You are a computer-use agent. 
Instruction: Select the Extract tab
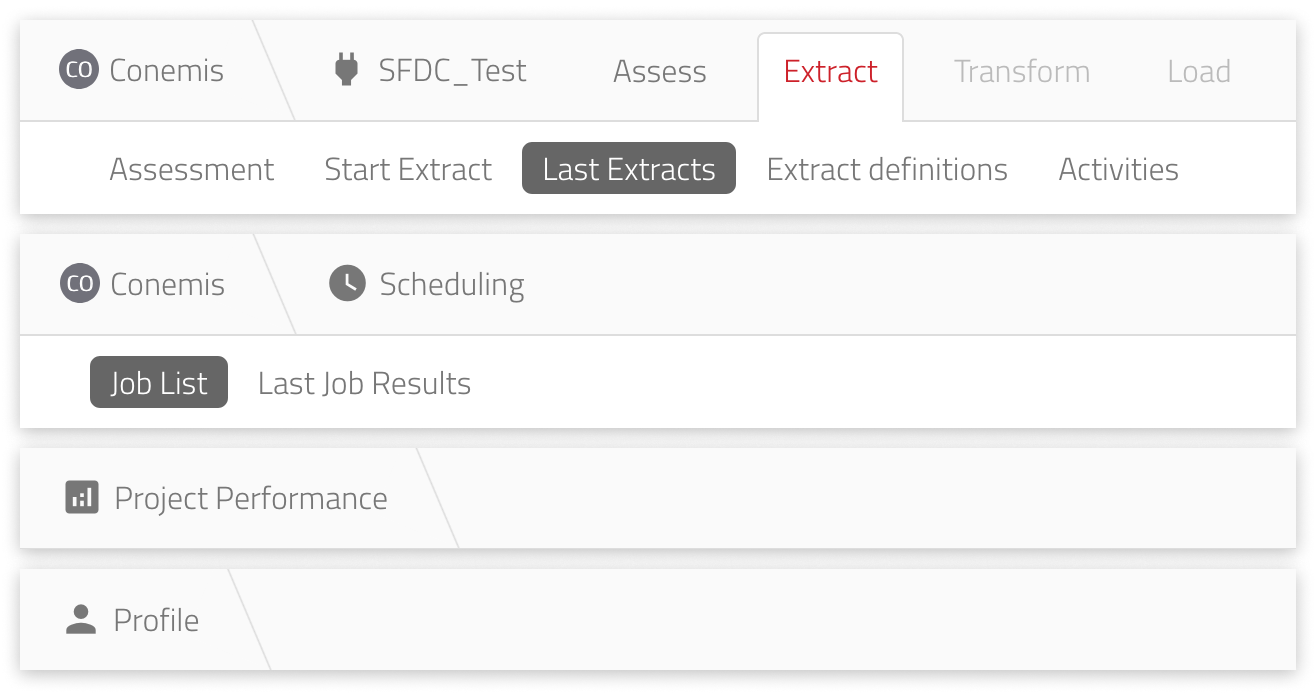pos(830,71)
